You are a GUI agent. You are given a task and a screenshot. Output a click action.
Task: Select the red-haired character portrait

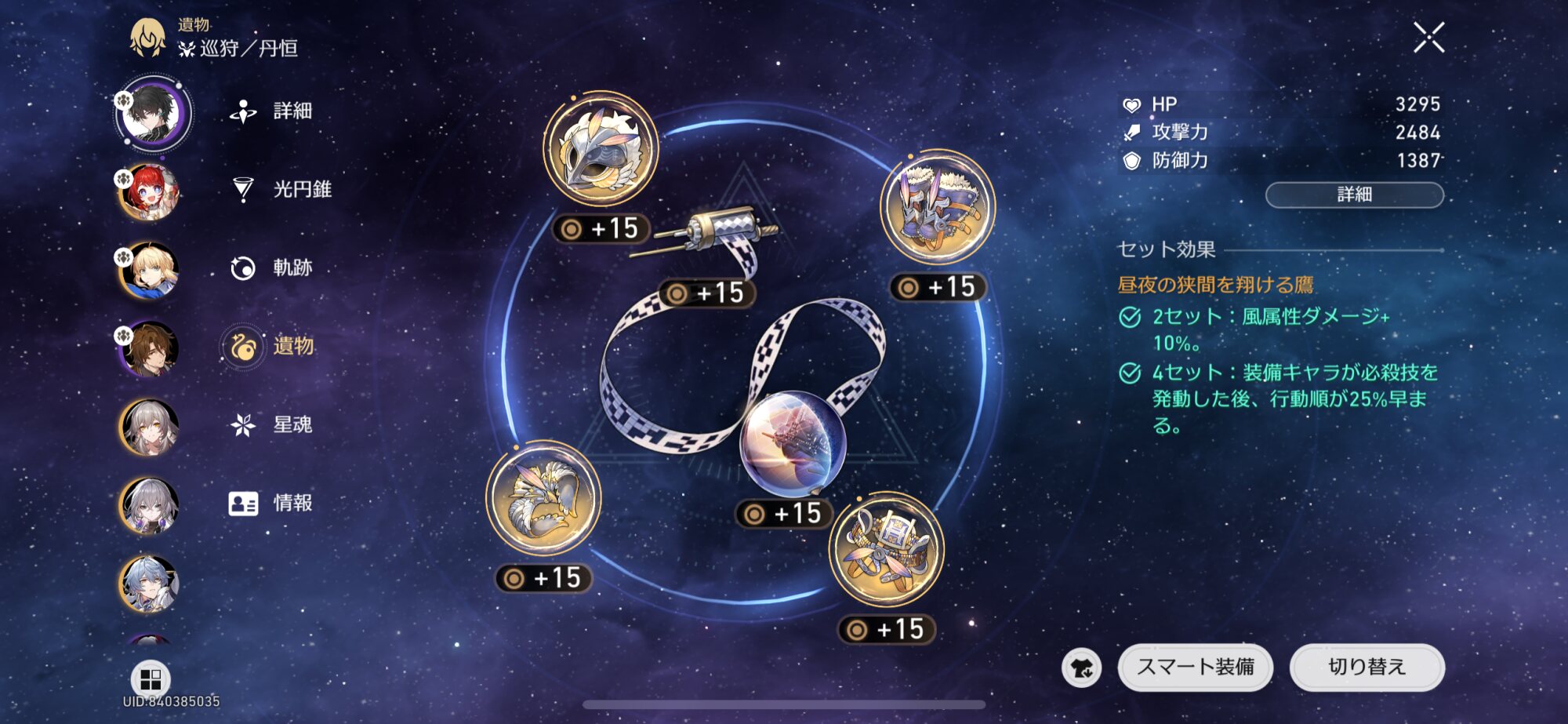pos(149,192)
